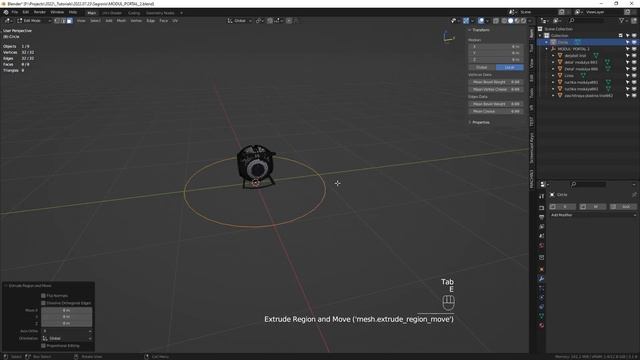The image size is (640, 360).
Task: Open the Window menu
Action: point(57,12)
